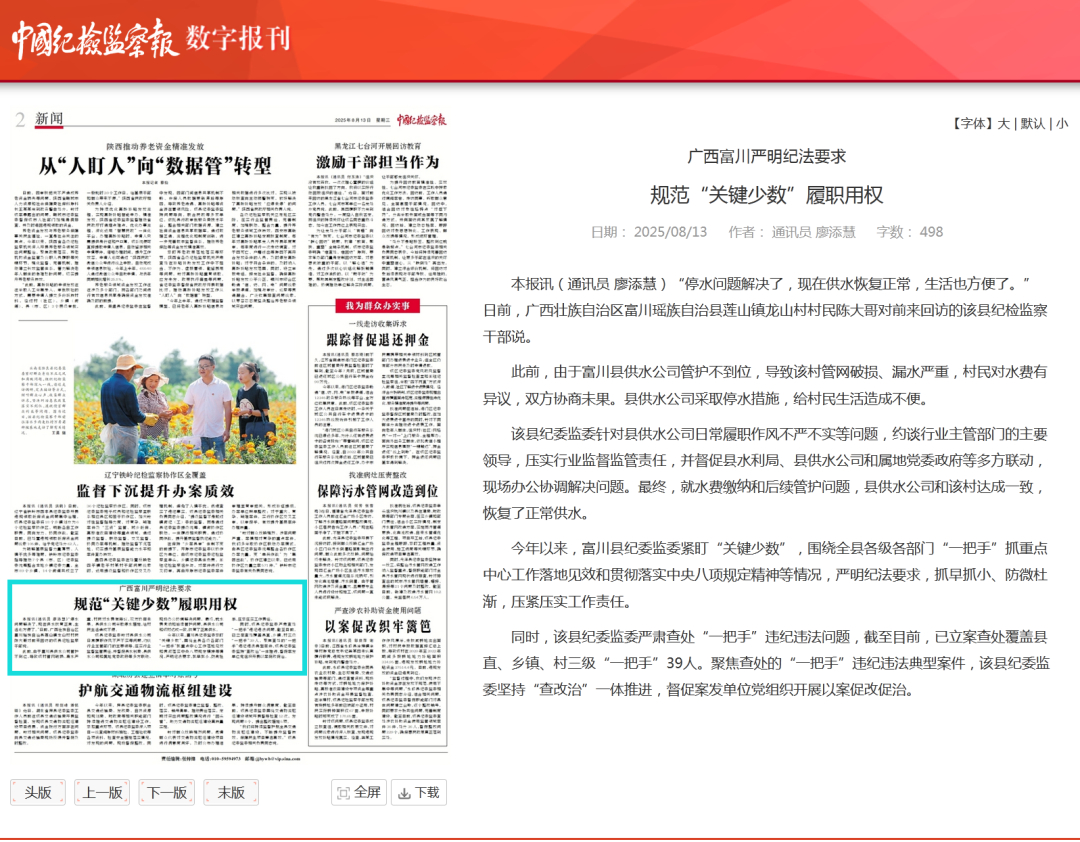Click the subheading 严查涉农补助资金使用问题
The image size is (1080, 842).
[377, 610]
